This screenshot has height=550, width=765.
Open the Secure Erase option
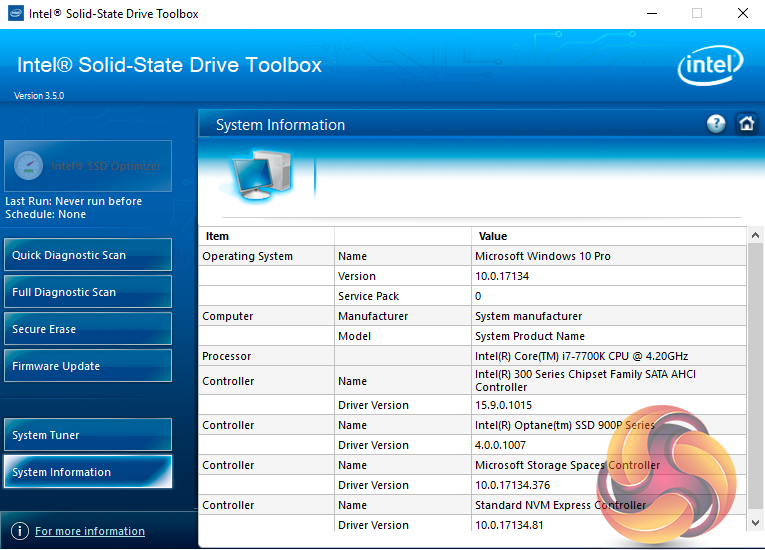[x=88, y=329]
